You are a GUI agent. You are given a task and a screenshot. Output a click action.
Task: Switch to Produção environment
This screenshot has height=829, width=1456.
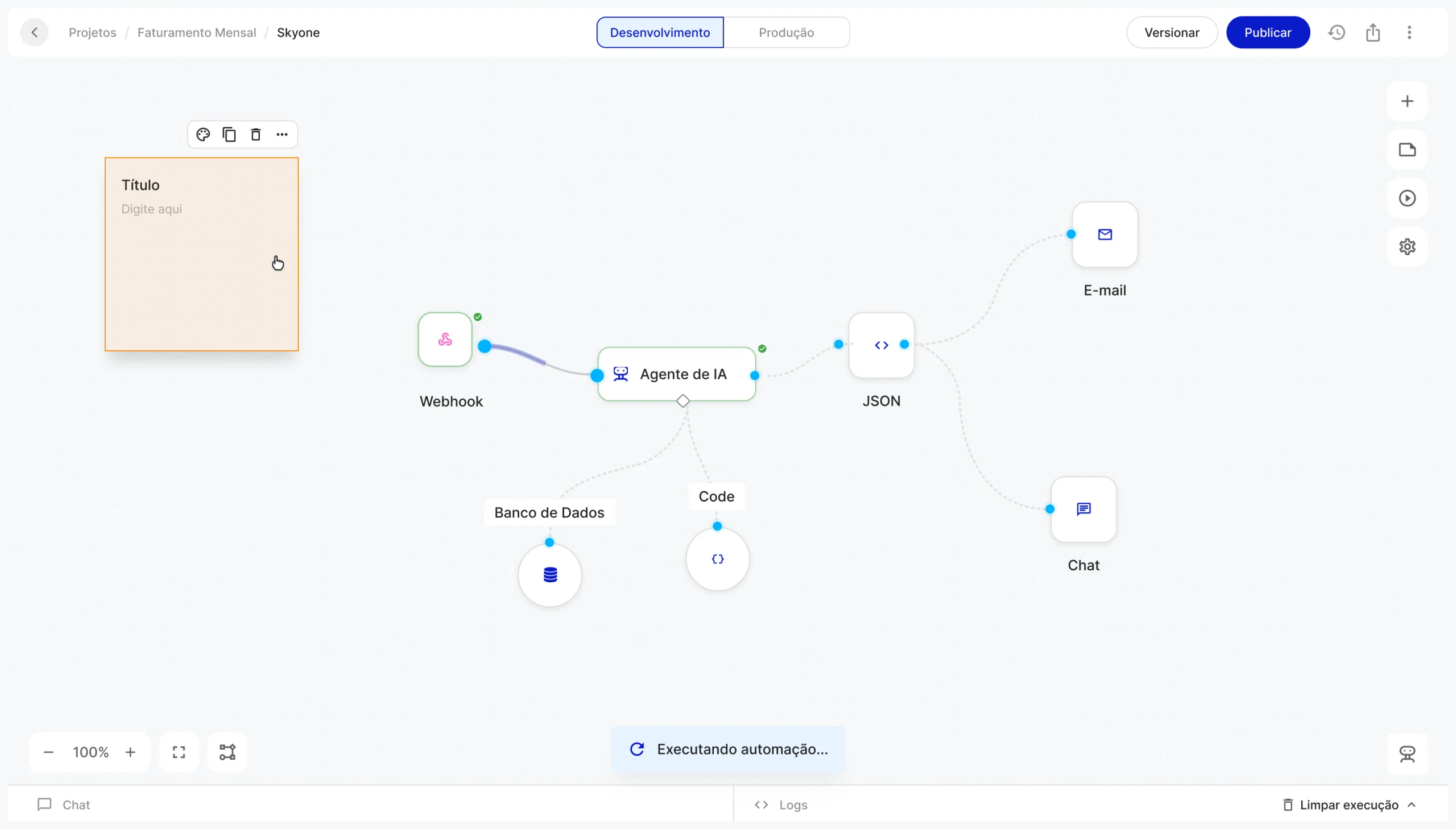pyautogui.click(x=786, y=32)
